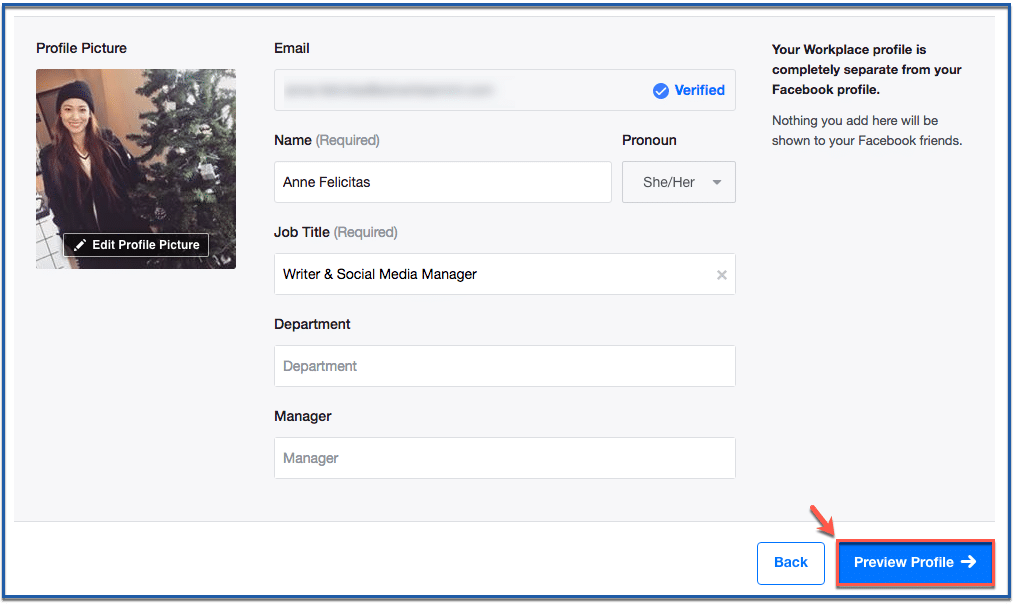1014x605 pixels.
Task: Click the Manager field label
Action: (302, 416)
